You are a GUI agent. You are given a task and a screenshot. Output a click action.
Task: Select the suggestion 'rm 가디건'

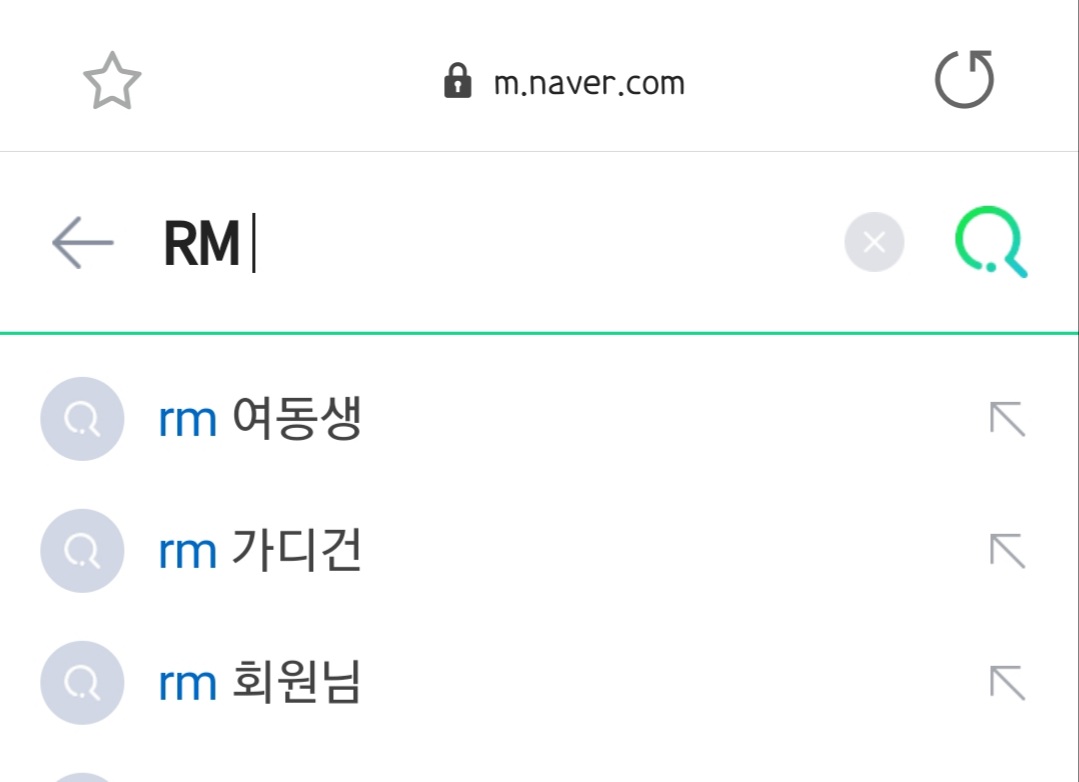tap(259, 551)
